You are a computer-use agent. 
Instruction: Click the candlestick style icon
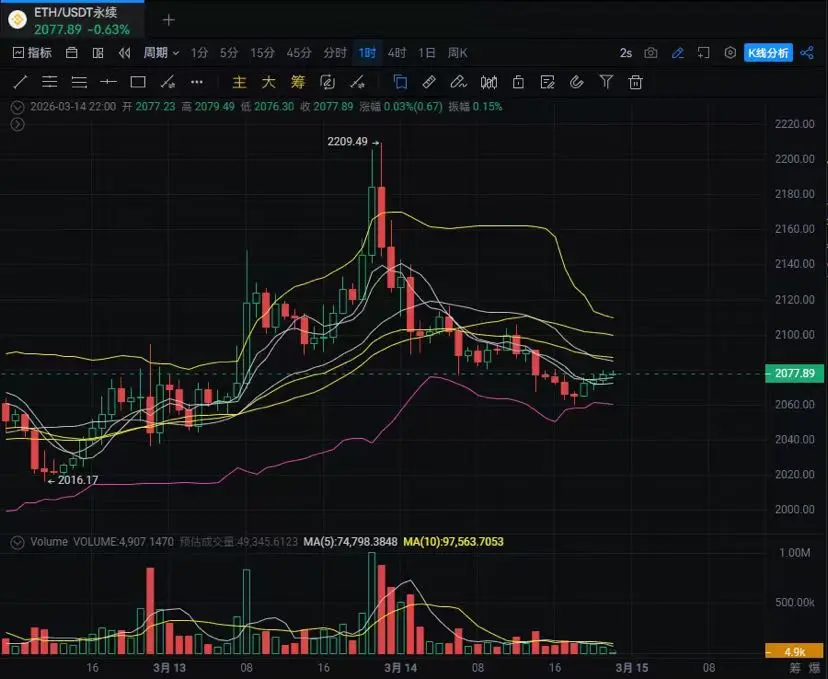pos(489,82)
